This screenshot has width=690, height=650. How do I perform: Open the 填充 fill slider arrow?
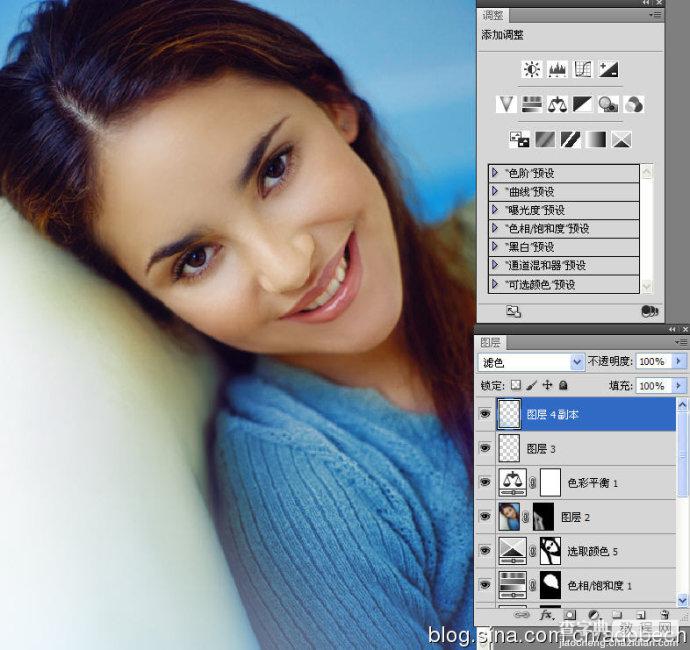pos(678,386)
